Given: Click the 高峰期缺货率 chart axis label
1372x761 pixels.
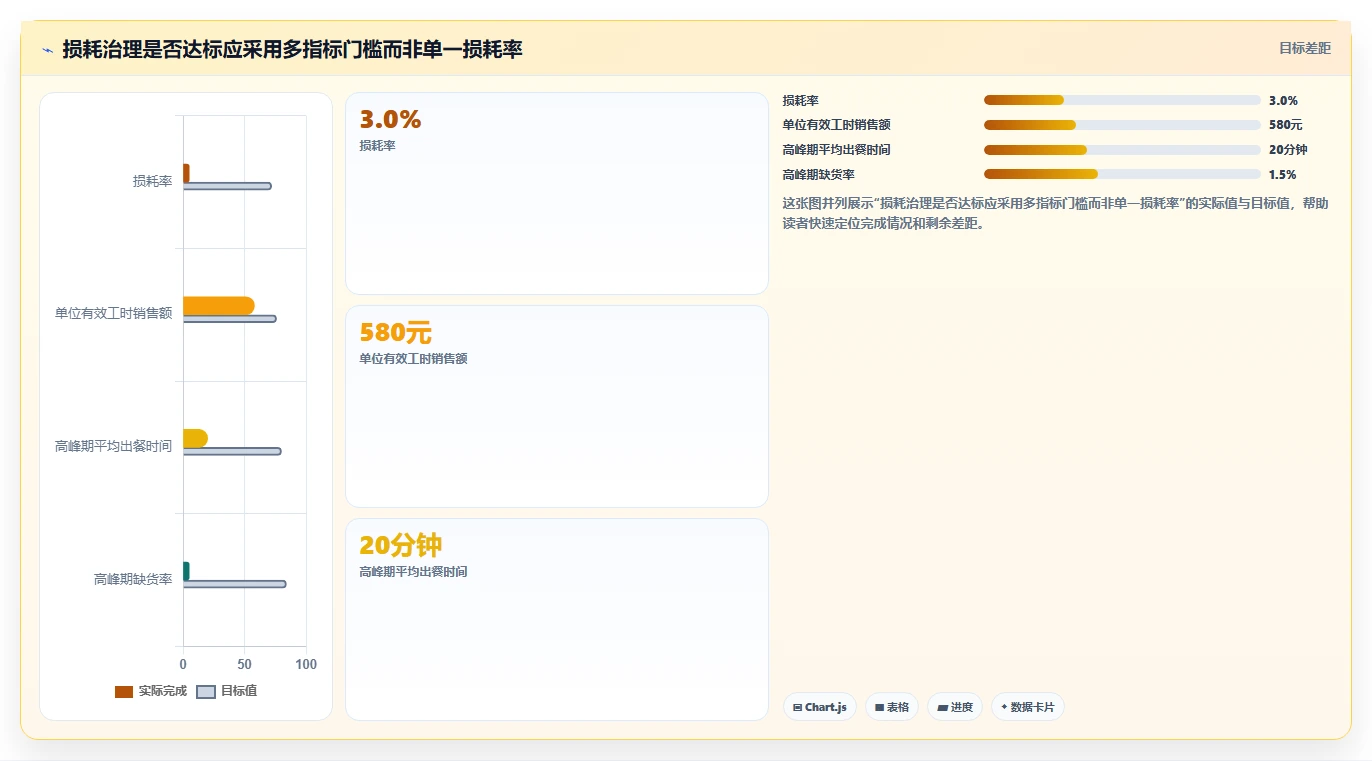Looking at the screenshot, I should 133,579.
